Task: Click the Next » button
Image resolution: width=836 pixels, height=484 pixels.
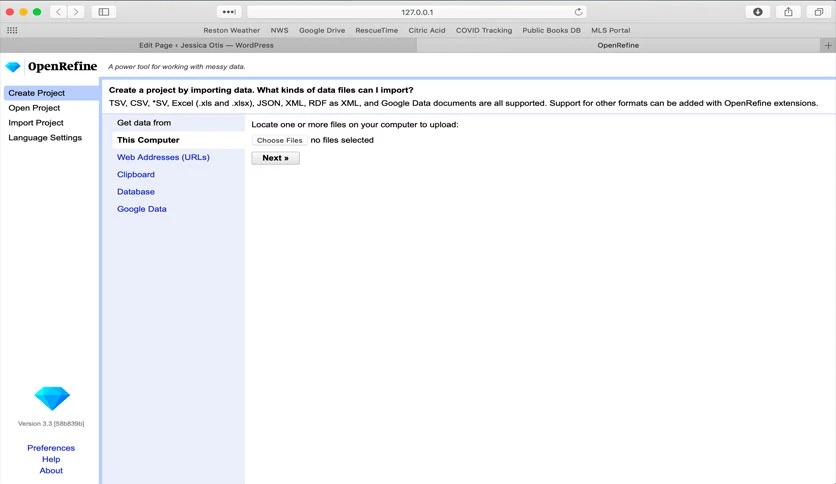Action: 276,158
